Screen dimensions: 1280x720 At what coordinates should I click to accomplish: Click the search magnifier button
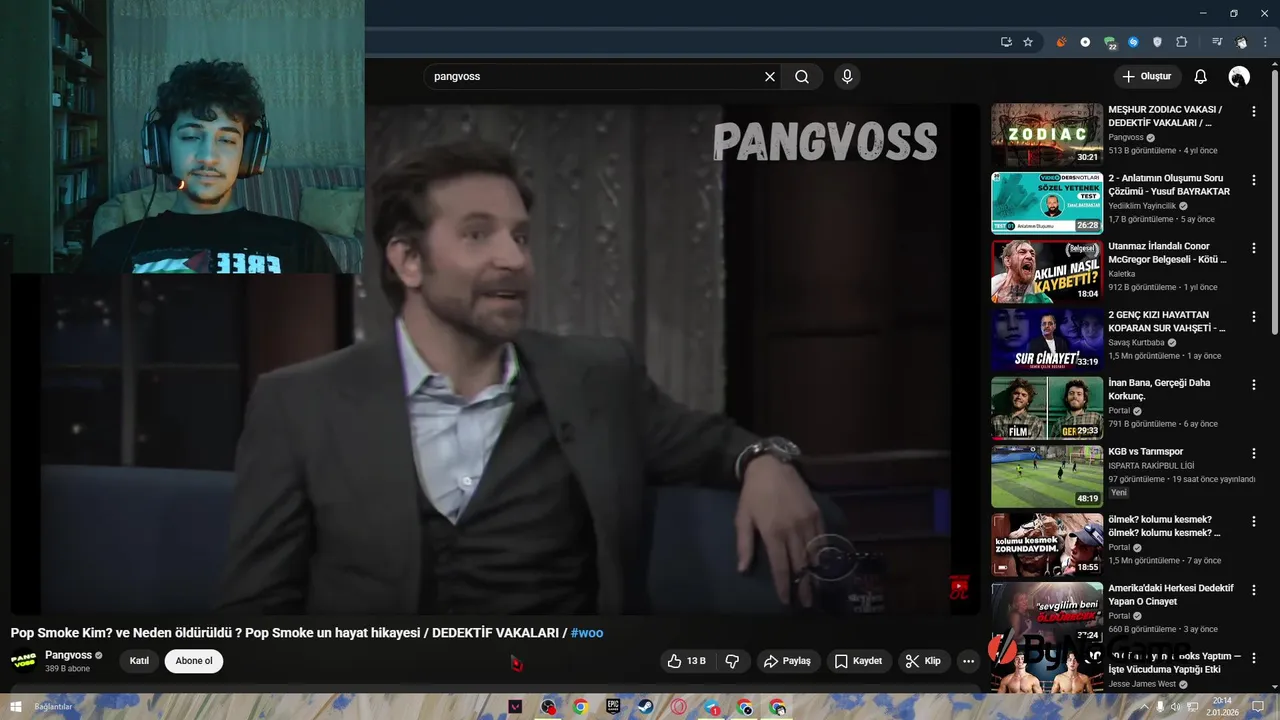point(802,77)
